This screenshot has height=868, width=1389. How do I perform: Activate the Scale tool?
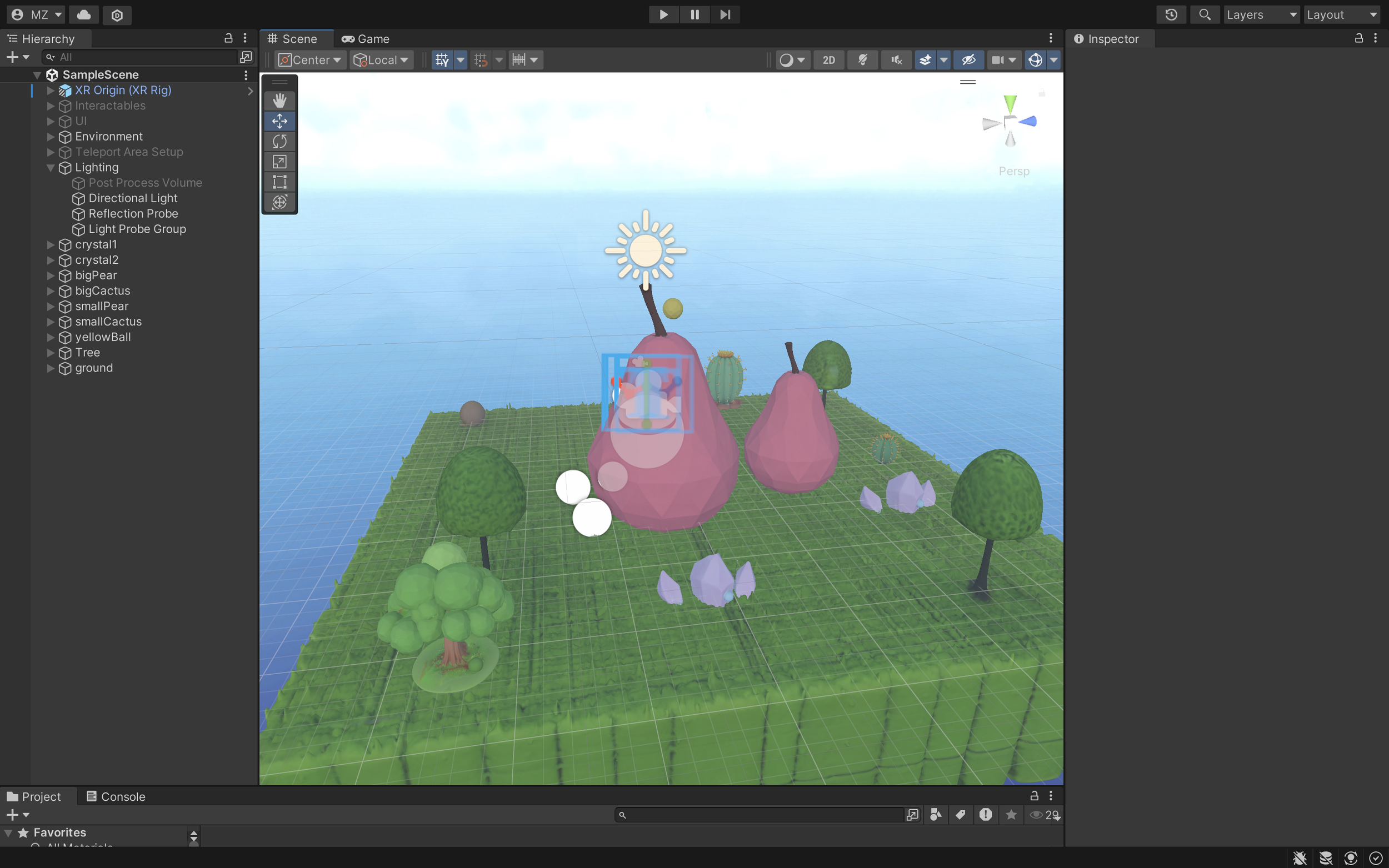coord(279,162)
